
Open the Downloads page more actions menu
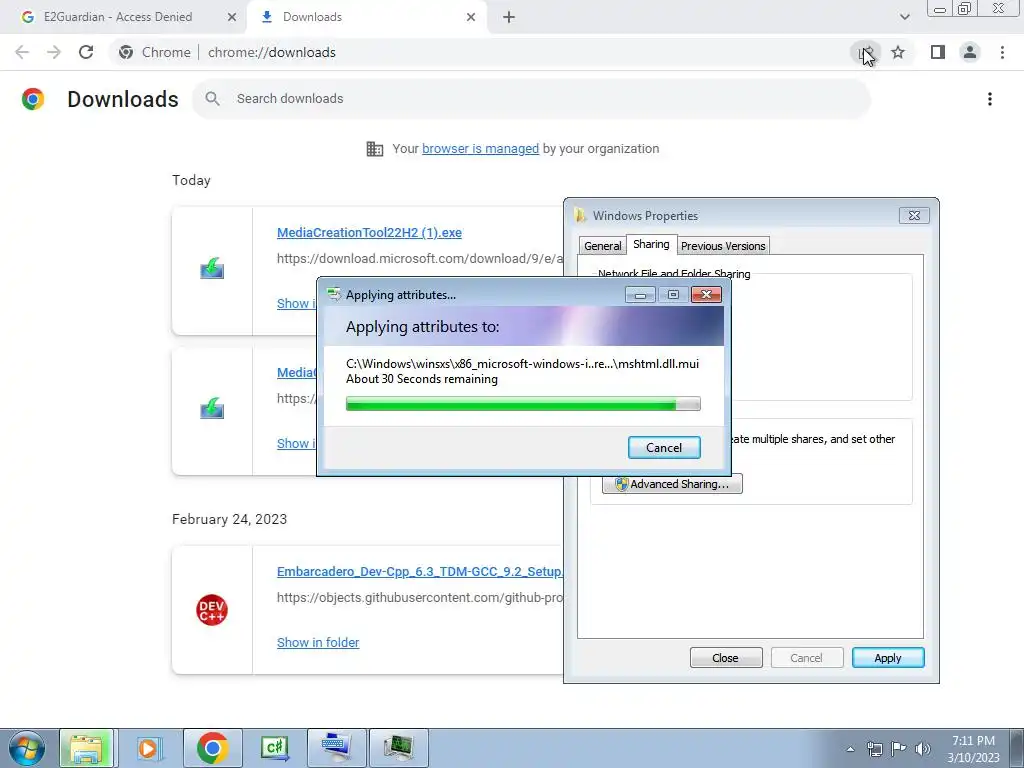[989, 99]
